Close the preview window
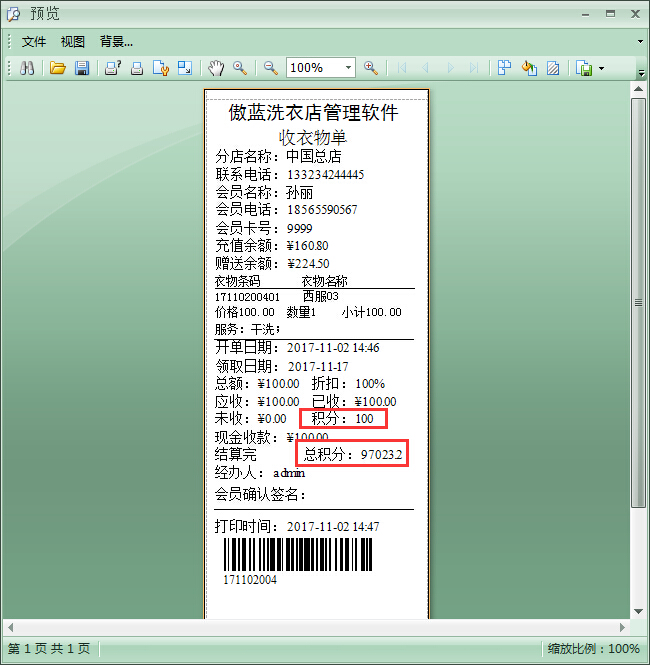 (x=635, y=14)
